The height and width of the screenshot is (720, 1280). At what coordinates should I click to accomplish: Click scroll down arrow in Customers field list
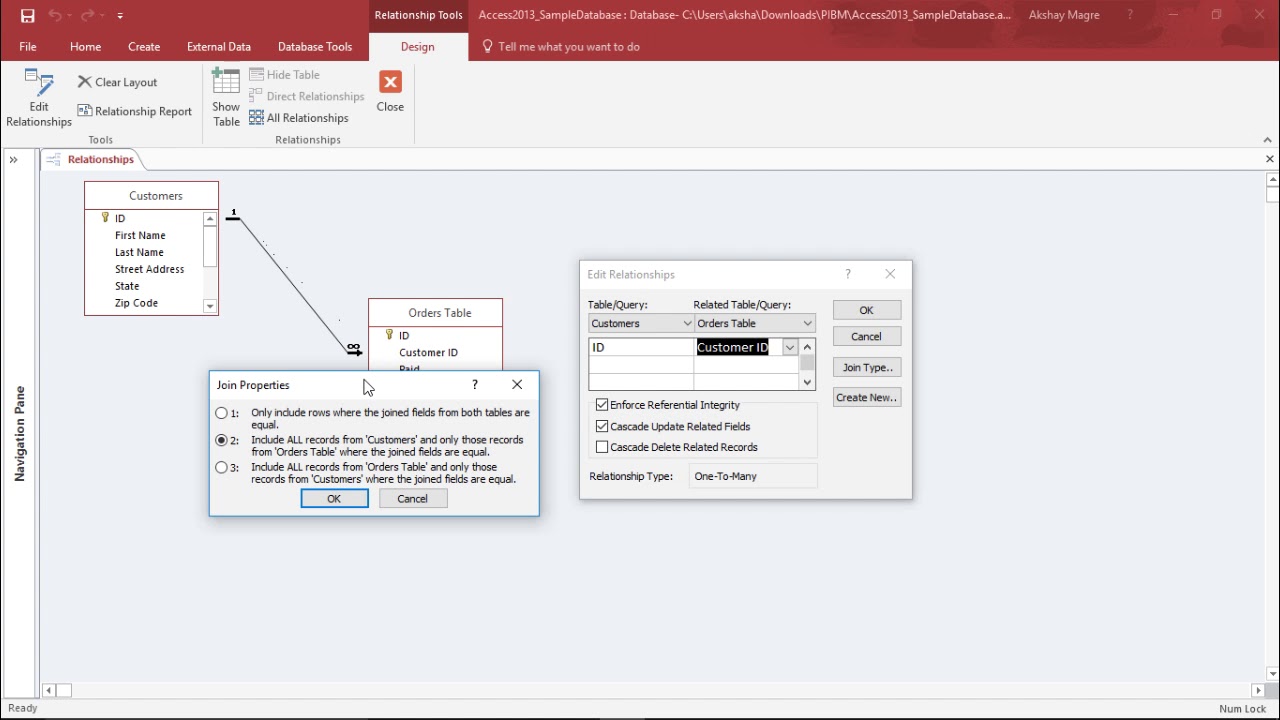pos(210,307)
